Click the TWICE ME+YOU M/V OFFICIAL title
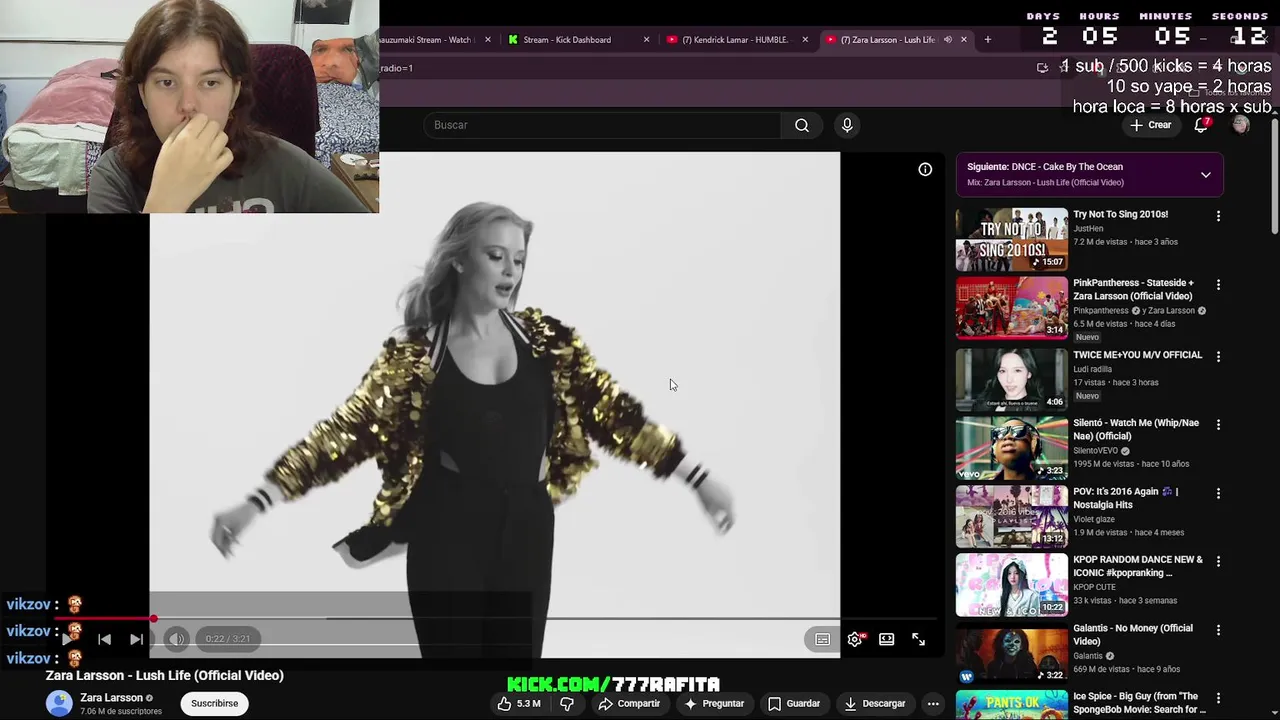The height and width of the screenshot is (720, 1280). pyautogui.click(x=1137, y=355)
